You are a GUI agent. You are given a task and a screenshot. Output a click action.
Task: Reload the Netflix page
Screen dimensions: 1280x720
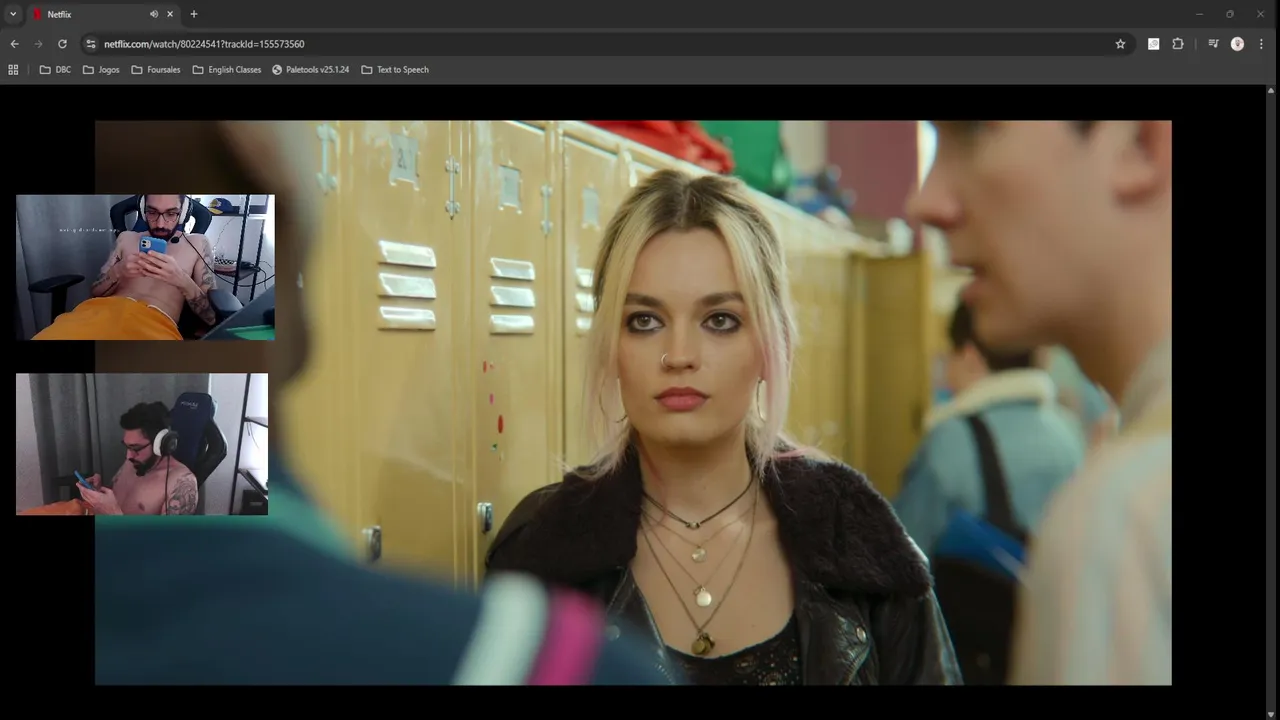tap(62, 44)
